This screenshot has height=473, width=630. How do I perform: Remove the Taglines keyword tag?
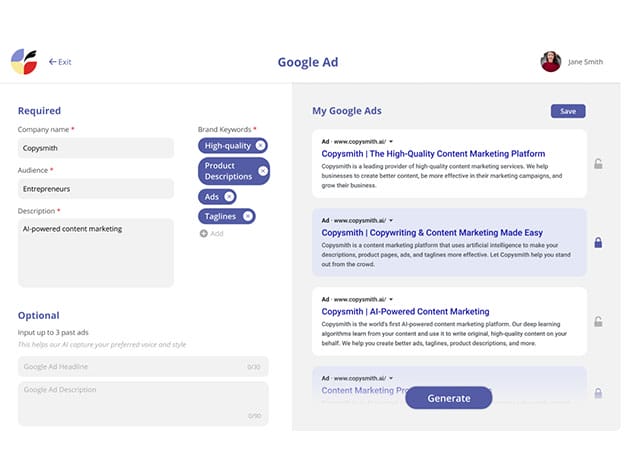pos(247,215)
